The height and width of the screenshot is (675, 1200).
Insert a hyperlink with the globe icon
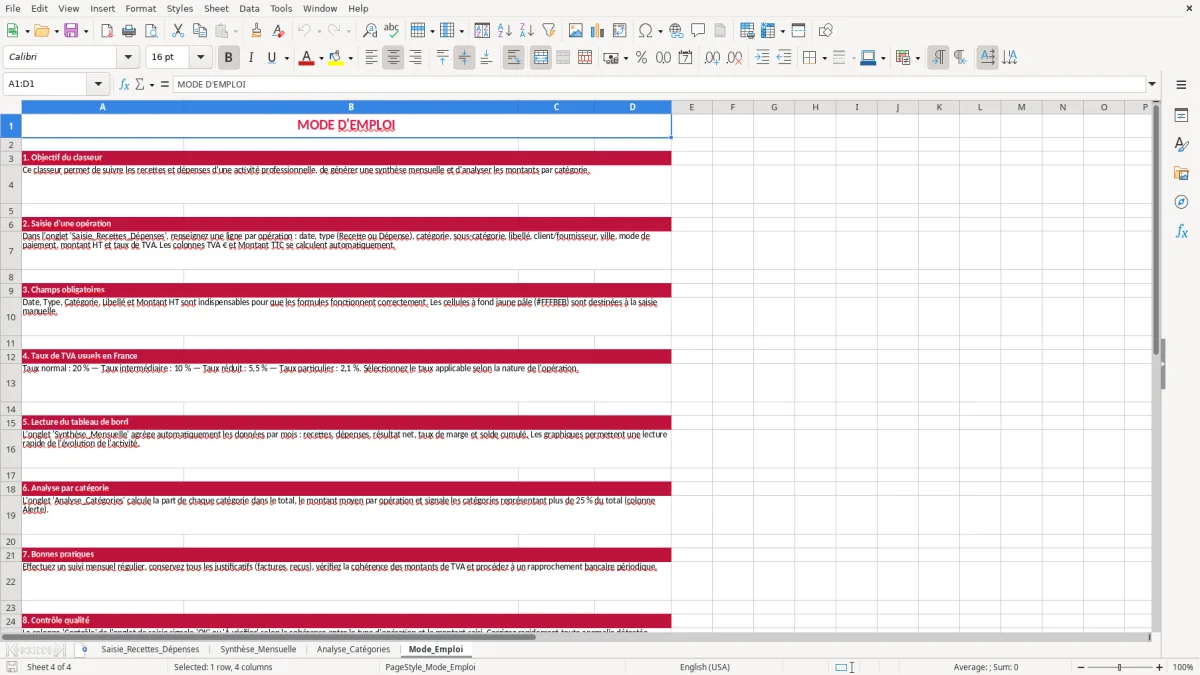point(676,31)
